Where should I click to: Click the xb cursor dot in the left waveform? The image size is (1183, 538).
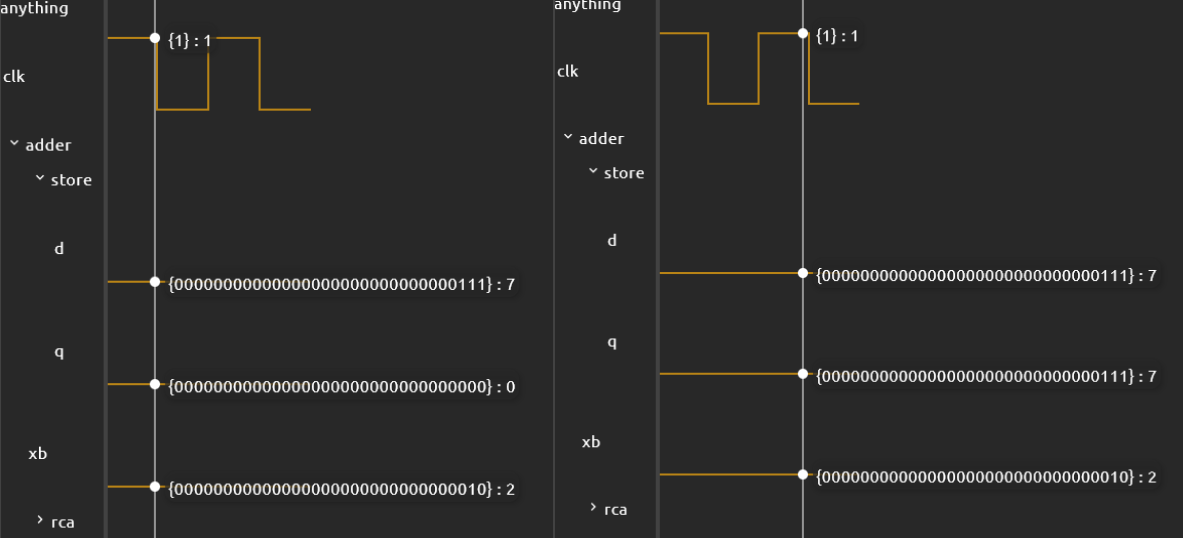pyautogui.click(x=155, y=487)
